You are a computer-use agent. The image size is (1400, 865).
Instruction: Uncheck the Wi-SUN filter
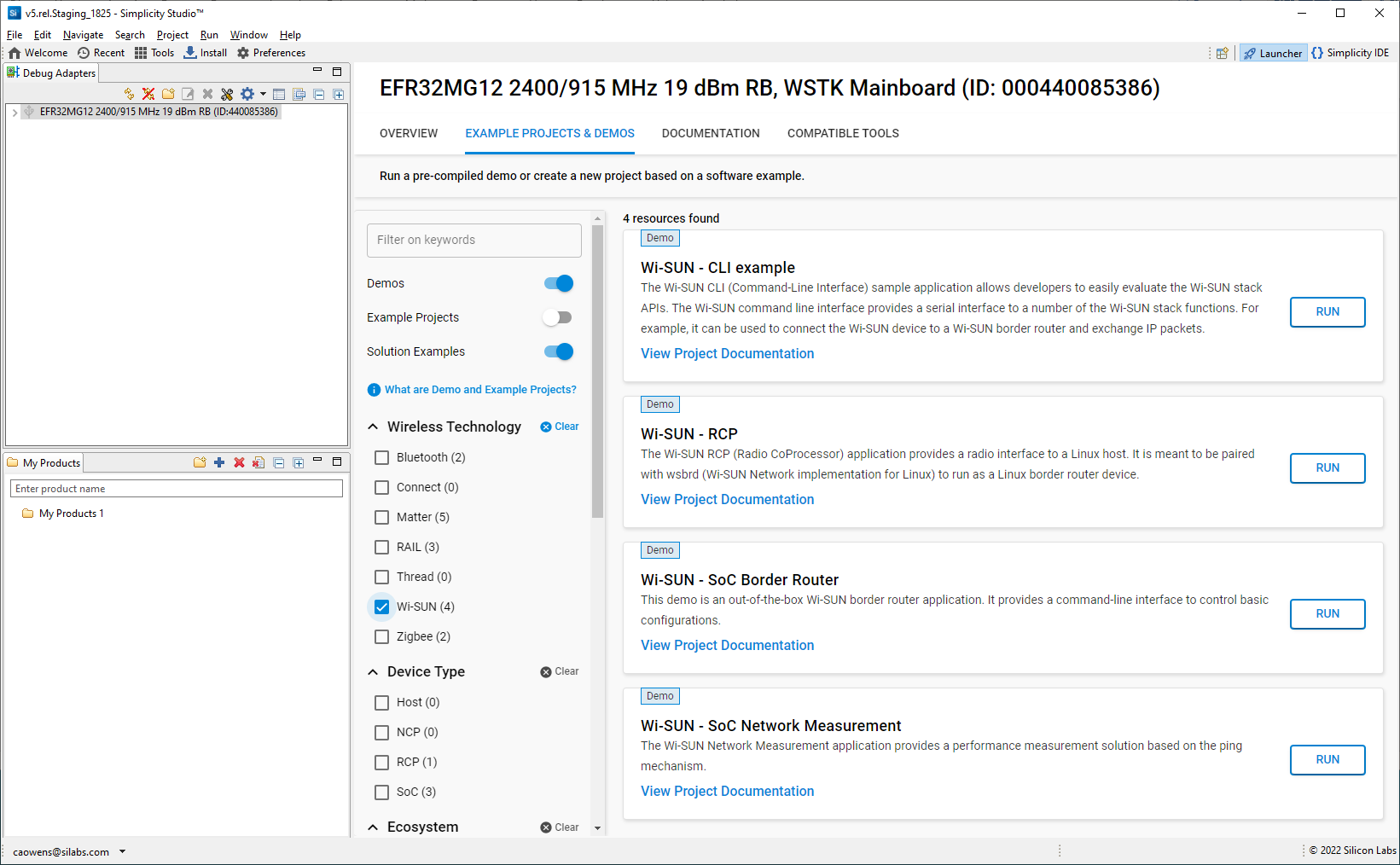click(x=381, y=607)
